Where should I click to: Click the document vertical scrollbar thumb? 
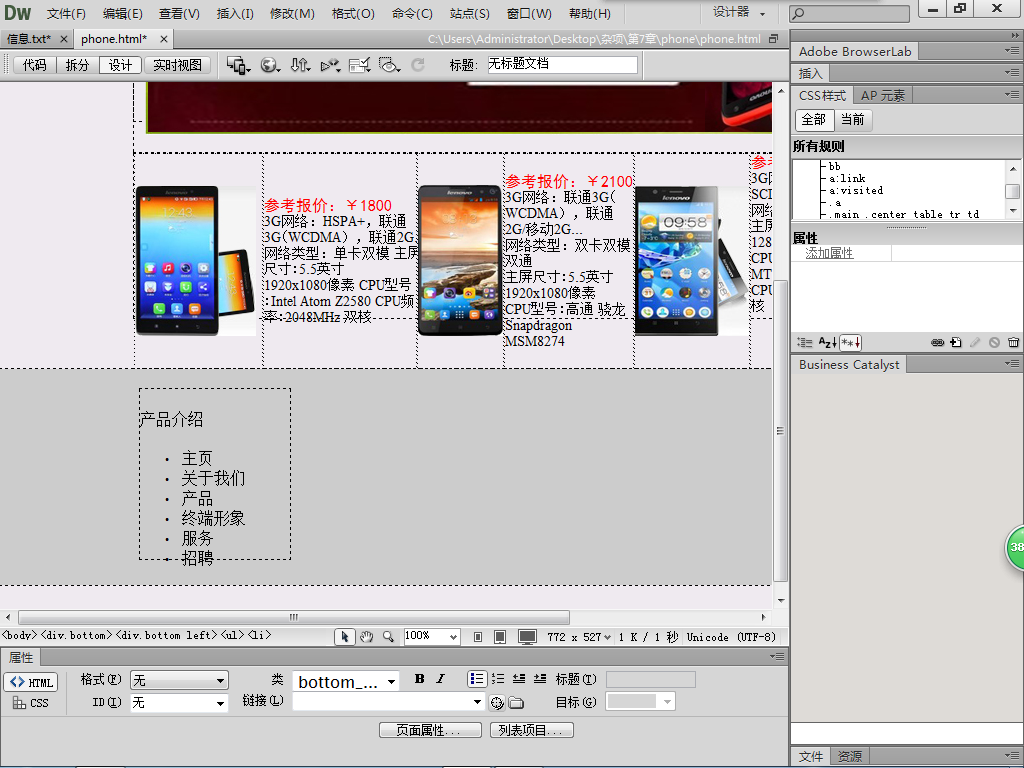tap(780, 431)
